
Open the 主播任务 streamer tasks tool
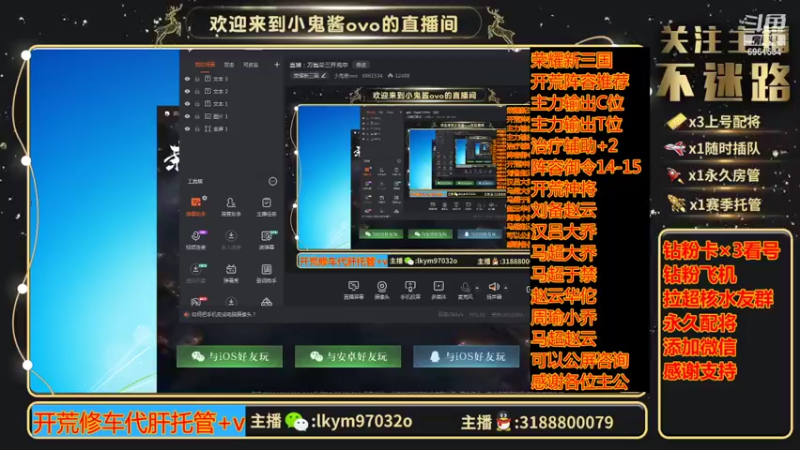point(266,207)
